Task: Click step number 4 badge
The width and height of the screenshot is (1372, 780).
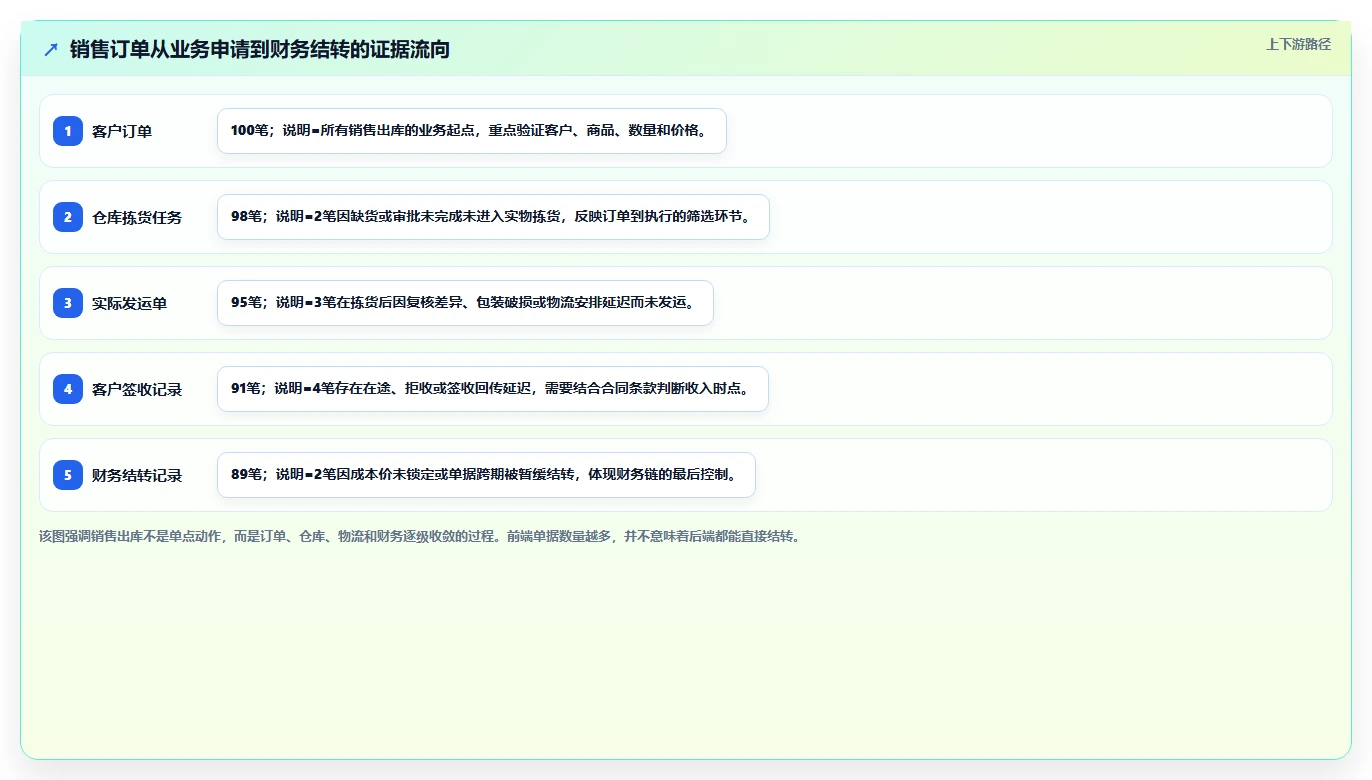Action: click(68, 389)
